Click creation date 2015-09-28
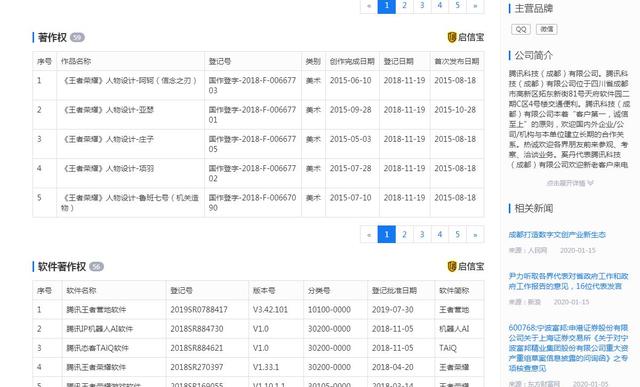640x387 pixels. coord(351,110)
